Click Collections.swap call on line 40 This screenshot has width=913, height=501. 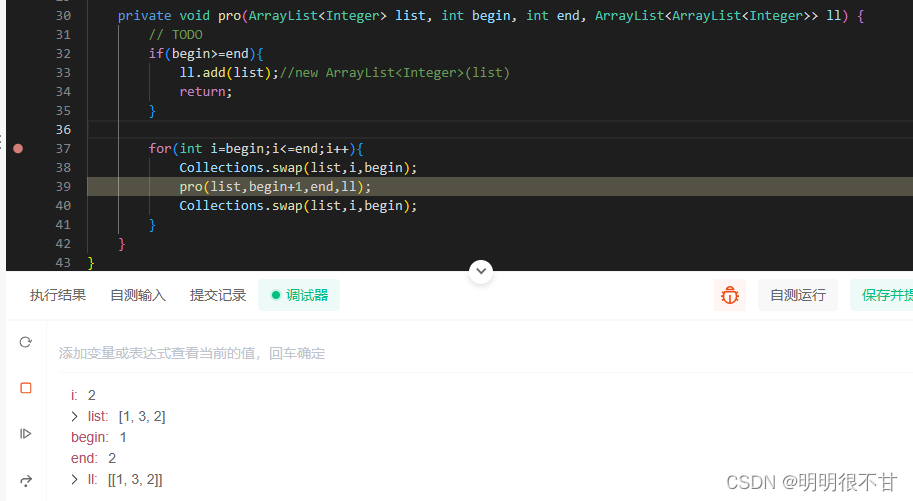(298, 206)
